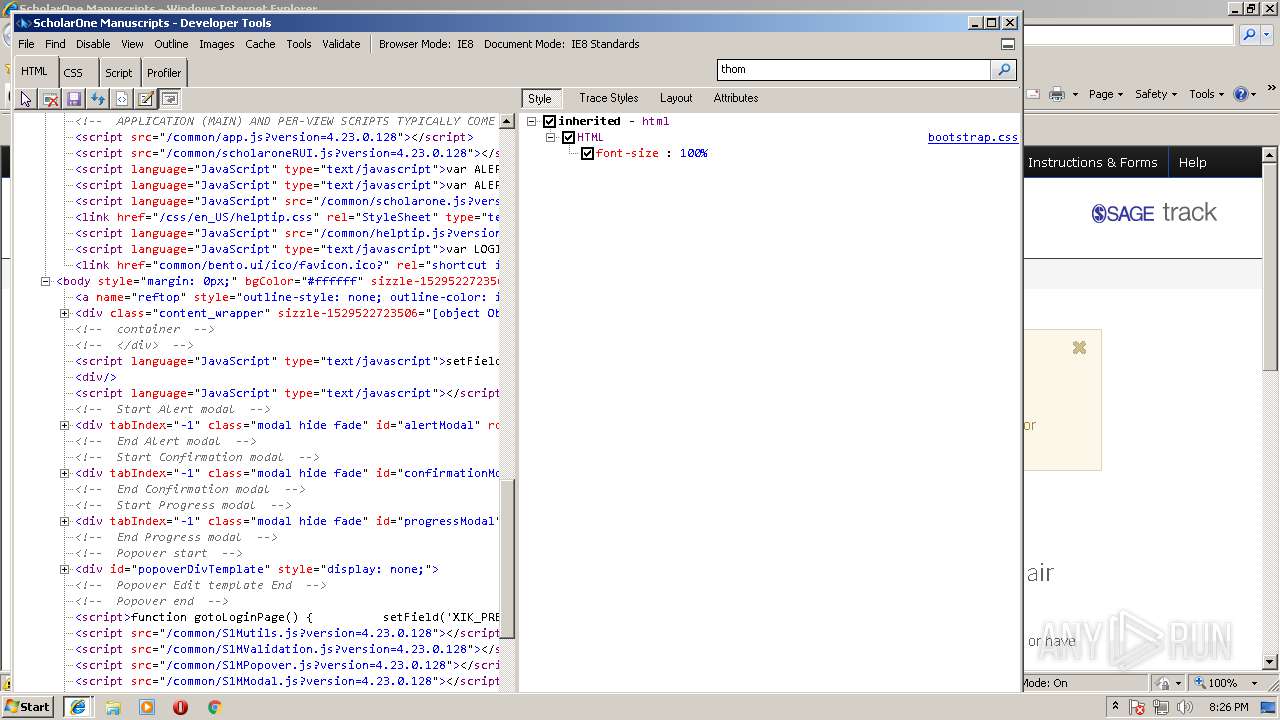Click Instructions & Forms on the web page
The height and width of the screenshot is (720, 1280).
coord(1092,163)
